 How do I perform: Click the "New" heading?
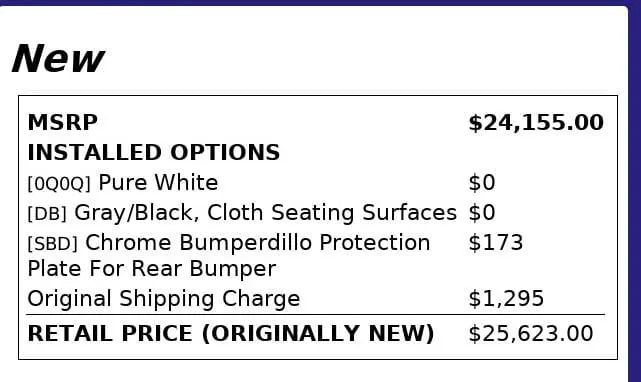coord(58,59)
